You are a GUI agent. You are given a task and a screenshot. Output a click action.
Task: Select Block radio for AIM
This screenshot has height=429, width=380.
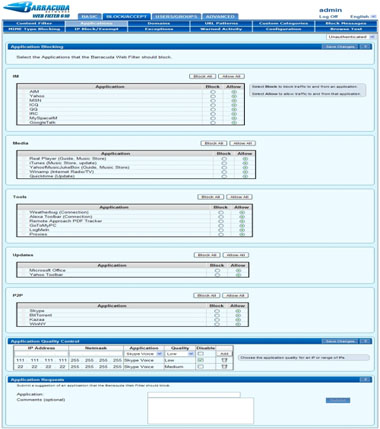pyautogui.click(x=213, y=92)
